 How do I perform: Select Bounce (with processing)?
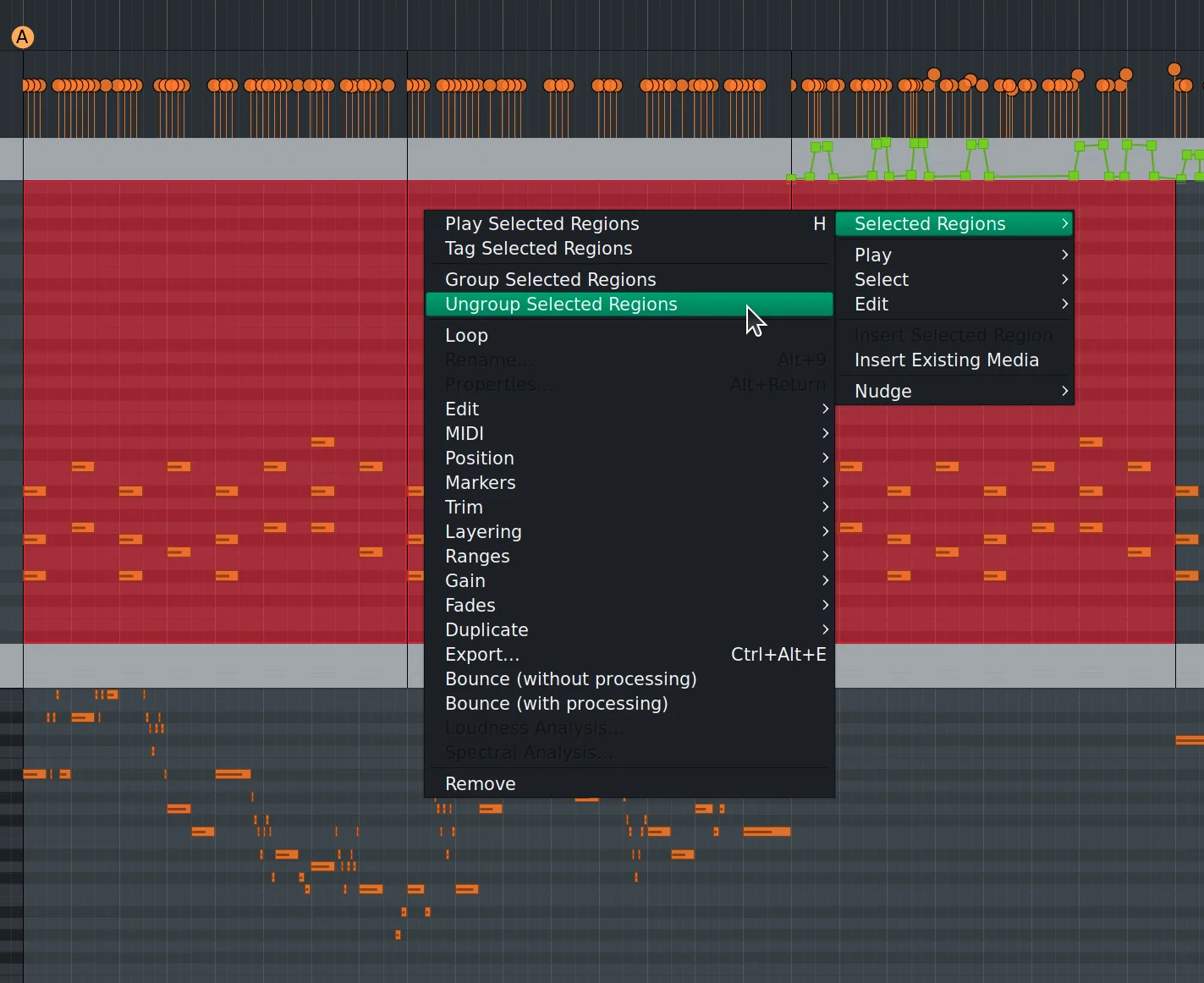coord(629,703)
